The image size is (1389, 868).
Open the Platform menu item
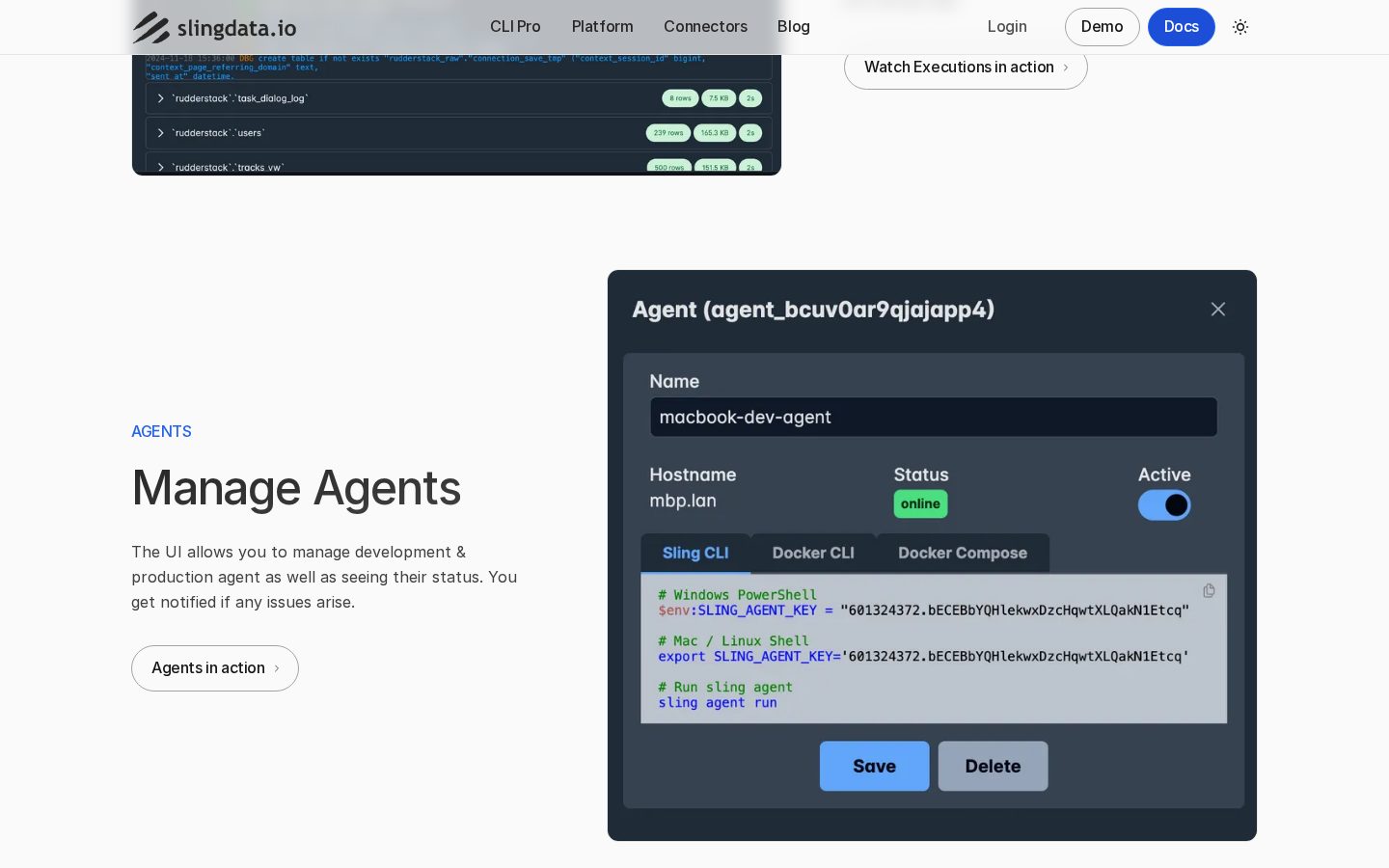click(602, 27)
